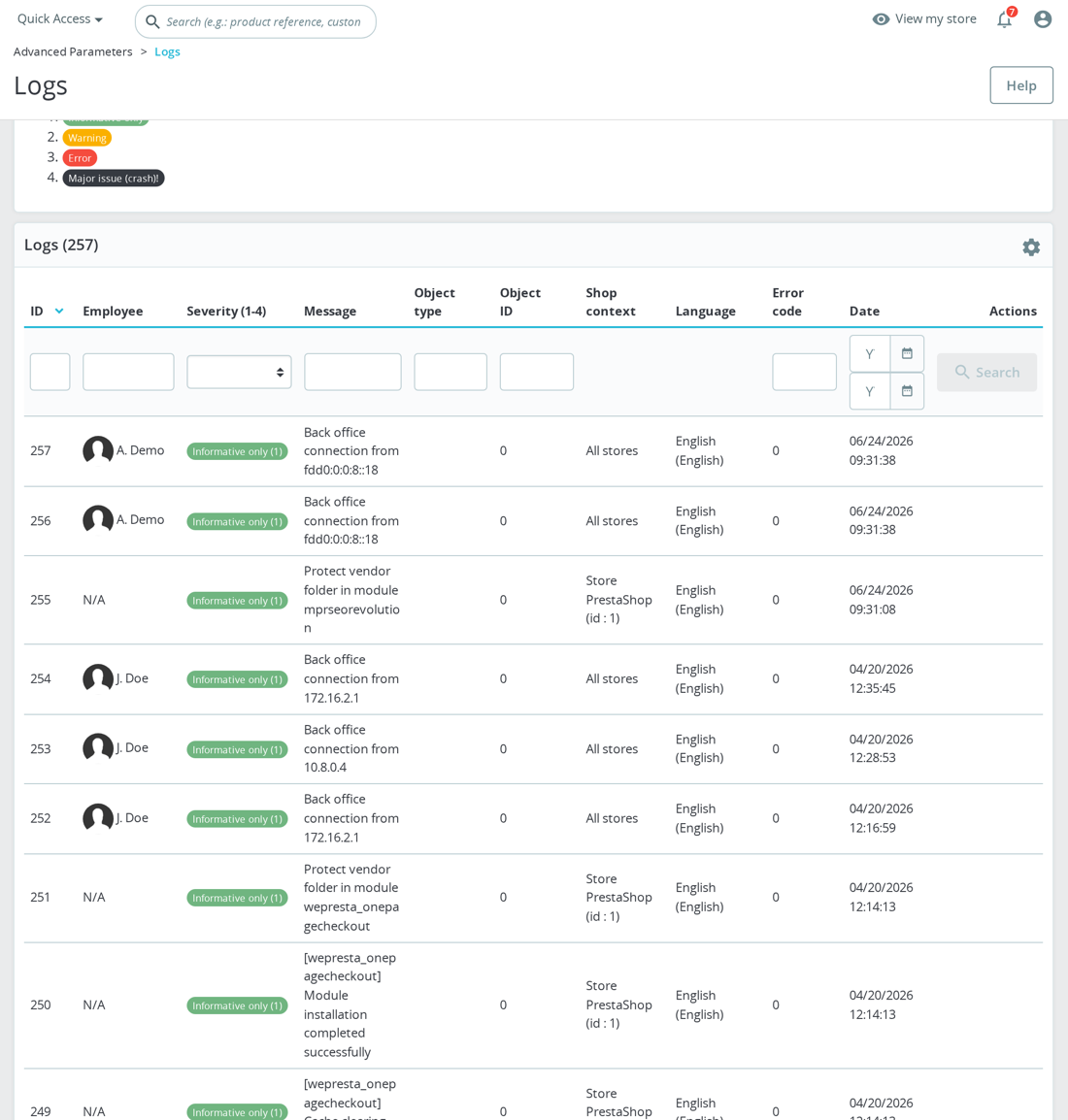Click date 04/20/2026 12:35:45
The width and height of the screenshot is (1068, 1120).
click(x=882, y=678)
